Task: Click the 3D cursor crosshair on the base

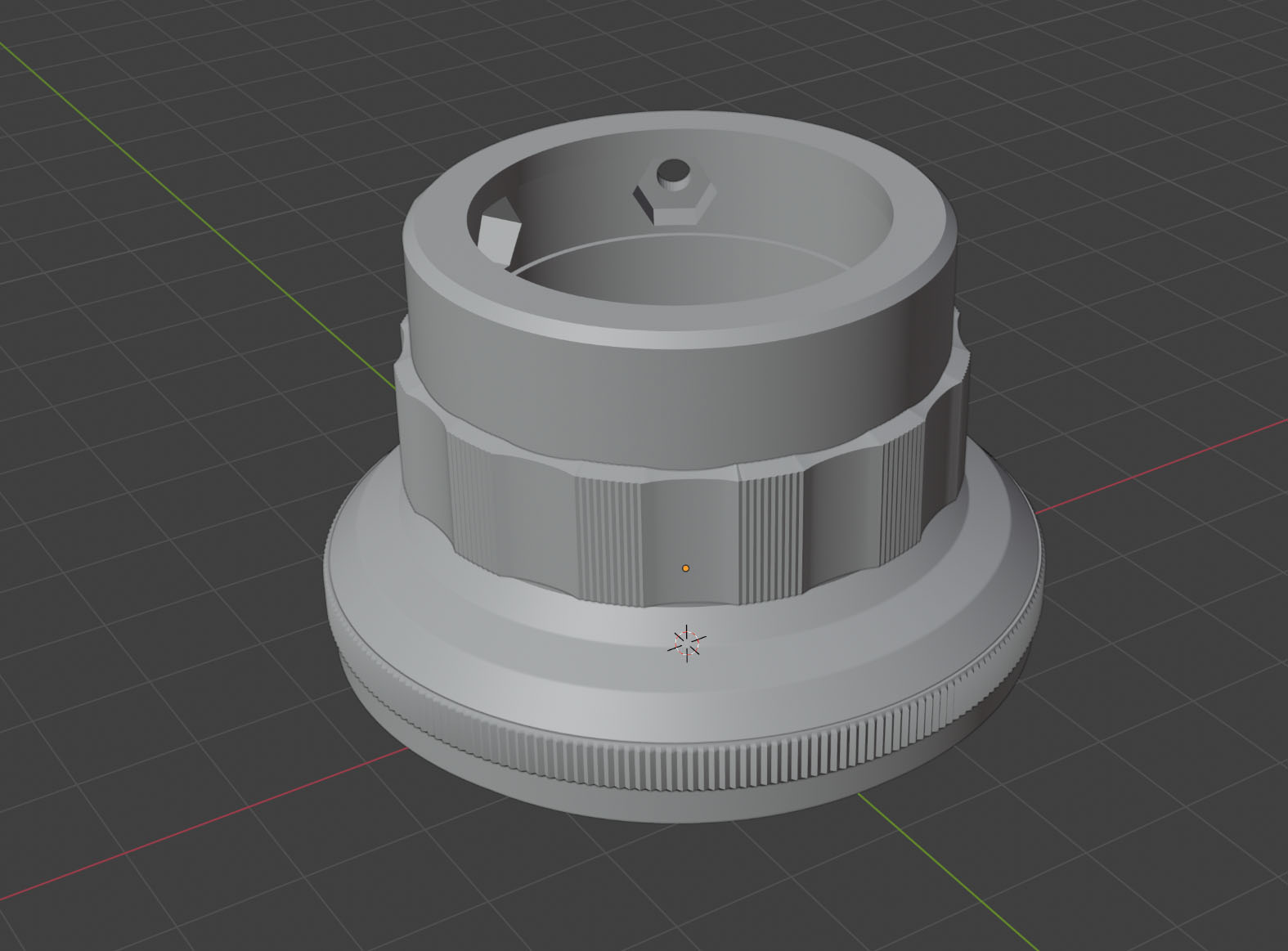Action: pyautogui.click(x=686, y=643)
